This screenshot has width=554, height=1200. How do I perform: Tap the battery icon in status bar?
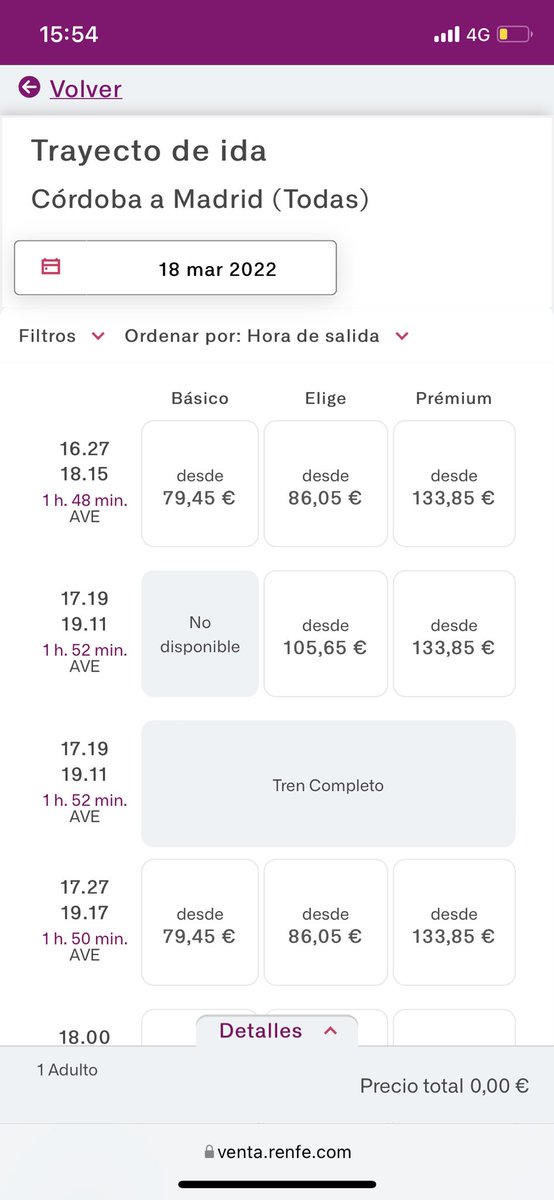coord(515,35)
